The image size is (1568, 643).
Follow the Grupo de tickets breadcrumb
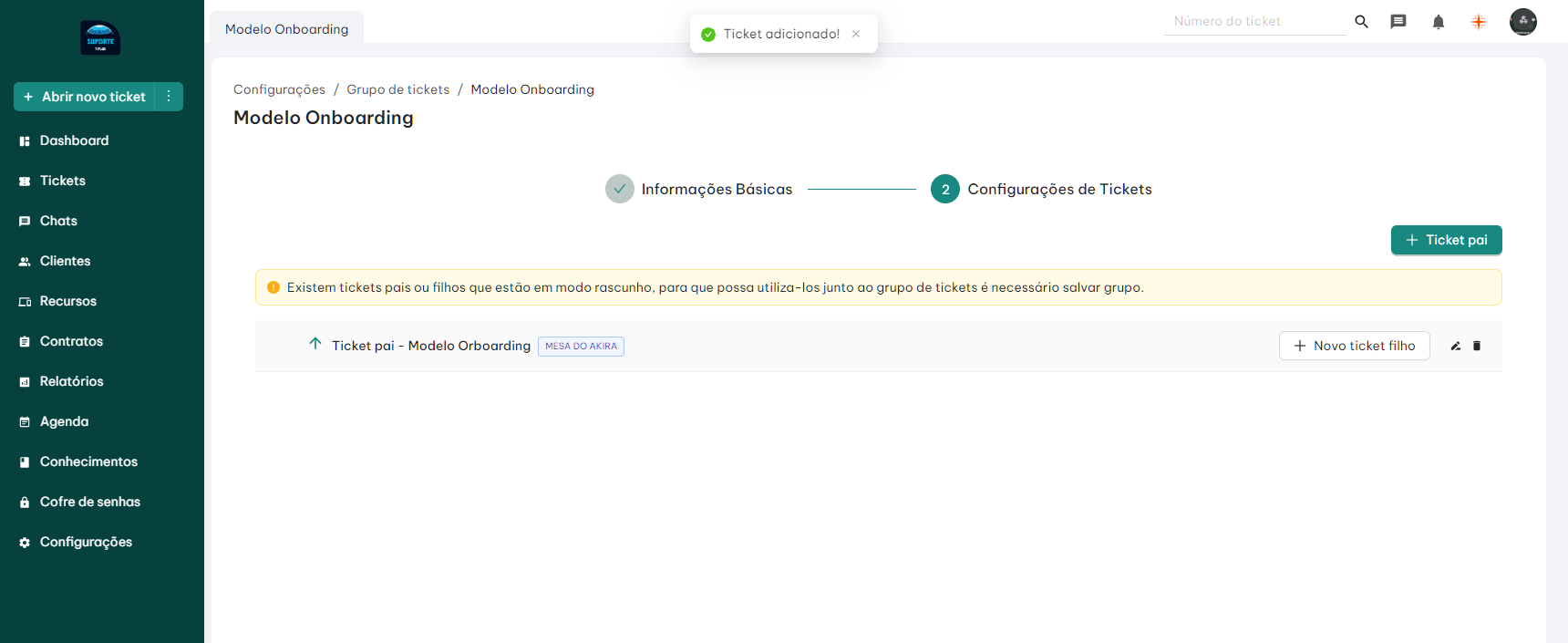(x=397, y=89)
